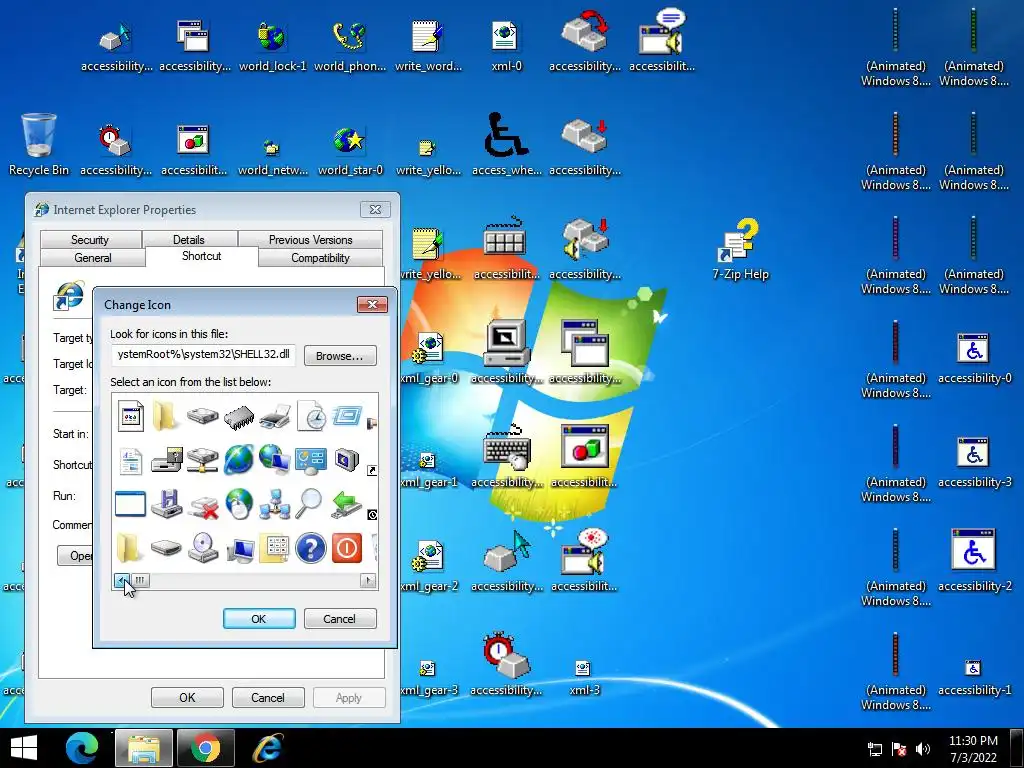1024x768 pixels.
Task: Select the drive with red X icon
Action: click(x=203, y=506)
